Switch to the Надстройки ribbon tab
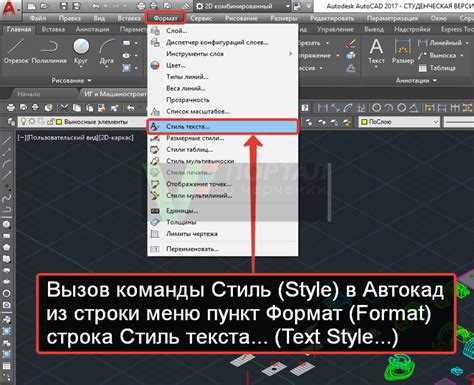Viewport: 474px width, 385px height. 412,29
